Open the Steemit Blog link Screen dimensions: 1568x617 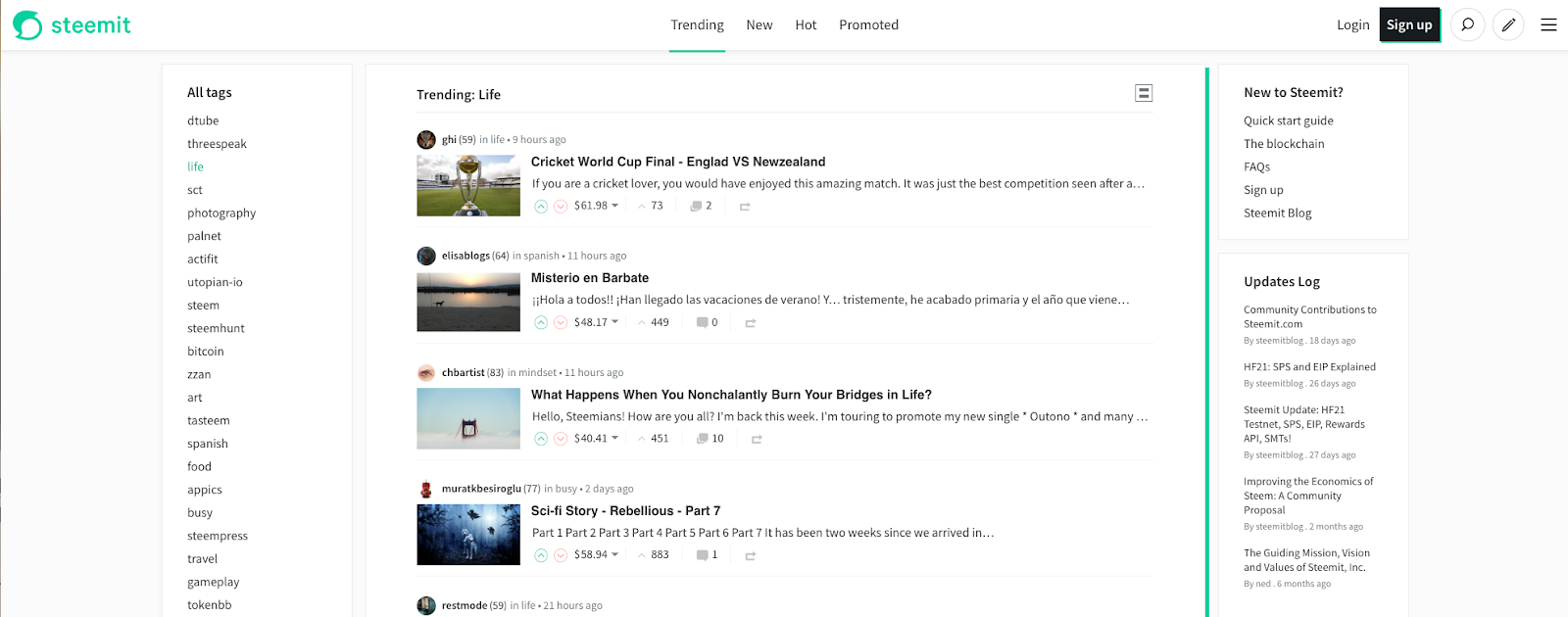coord(1277,213)
